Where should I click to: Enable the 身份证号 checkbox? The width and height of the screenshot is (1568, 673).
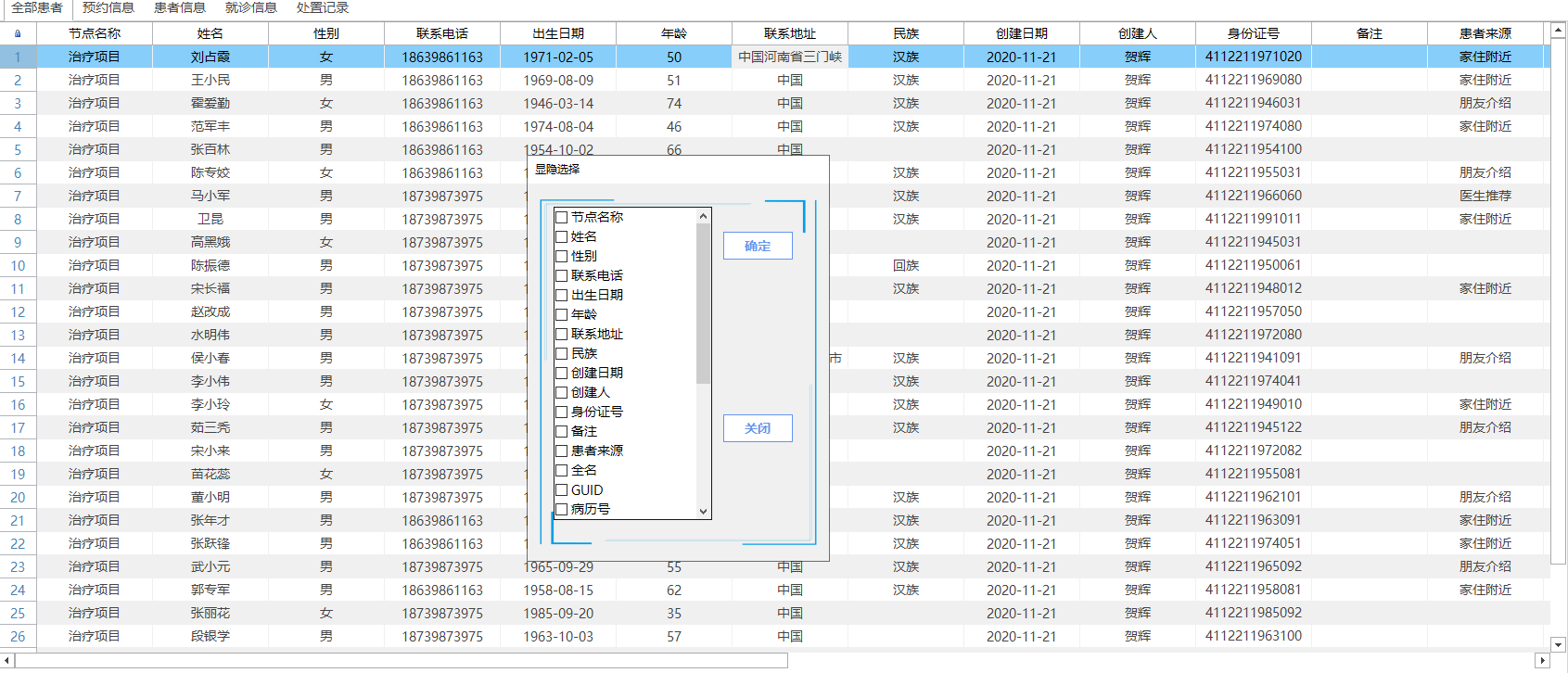coord(561,412)
